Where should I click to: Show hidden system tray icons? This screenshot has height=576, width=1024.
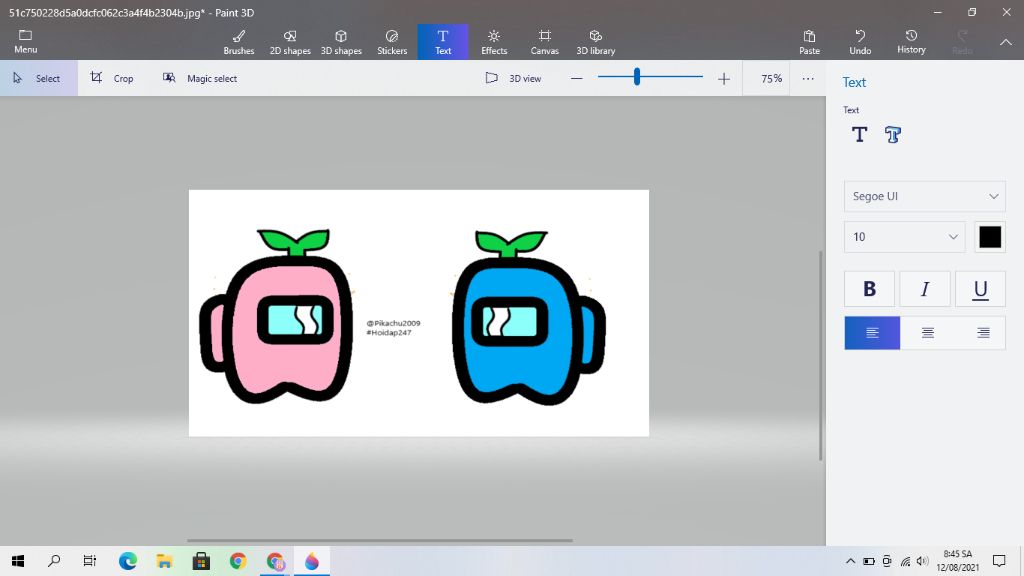pos(850,561)
